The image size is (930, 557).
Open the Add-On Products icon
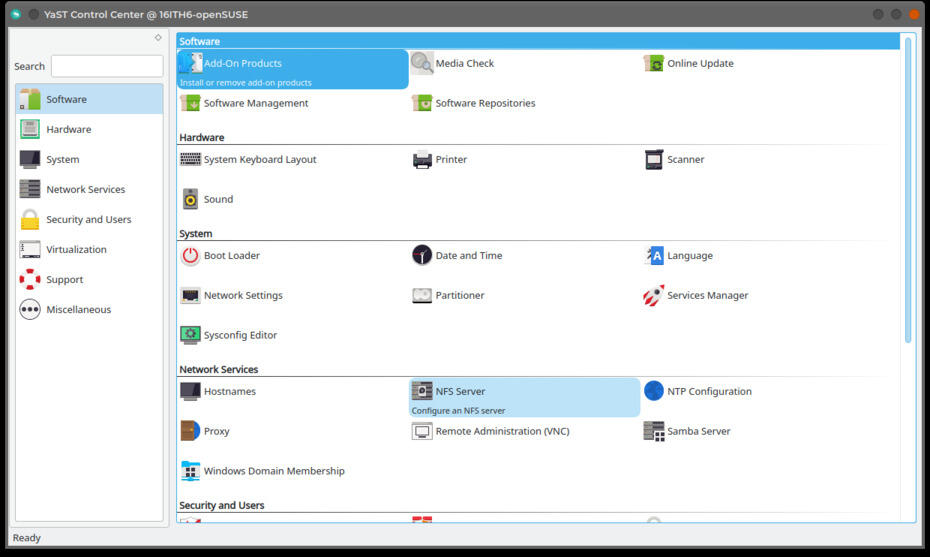pos(191,63)
